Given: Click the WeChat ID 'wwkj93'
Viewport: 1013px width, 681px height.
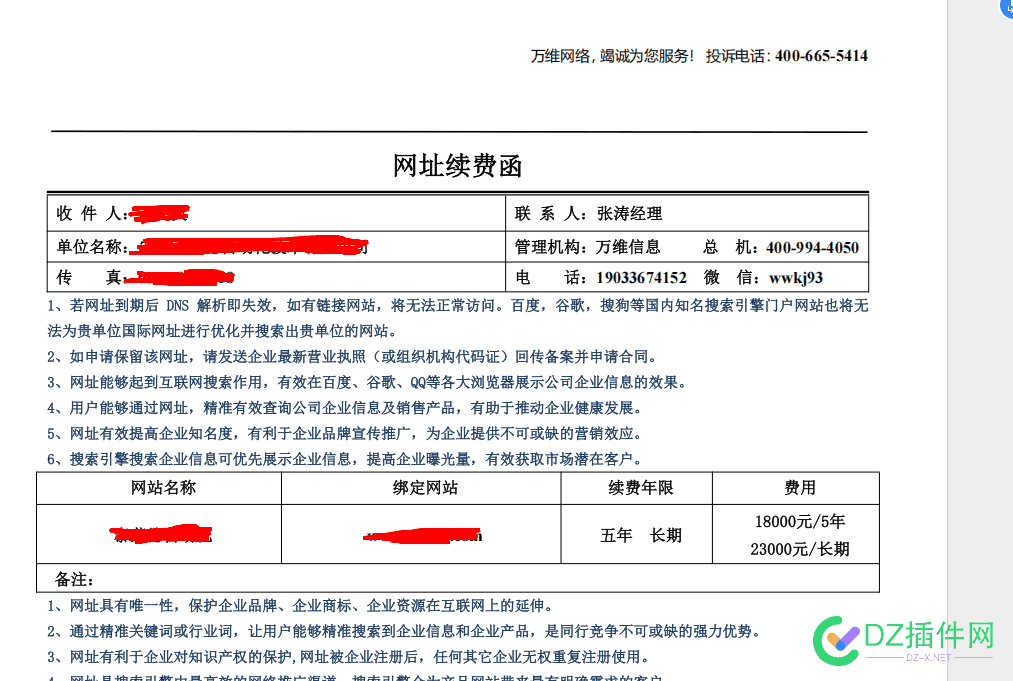Looking at the screenshot, I should tap(796, 278).
